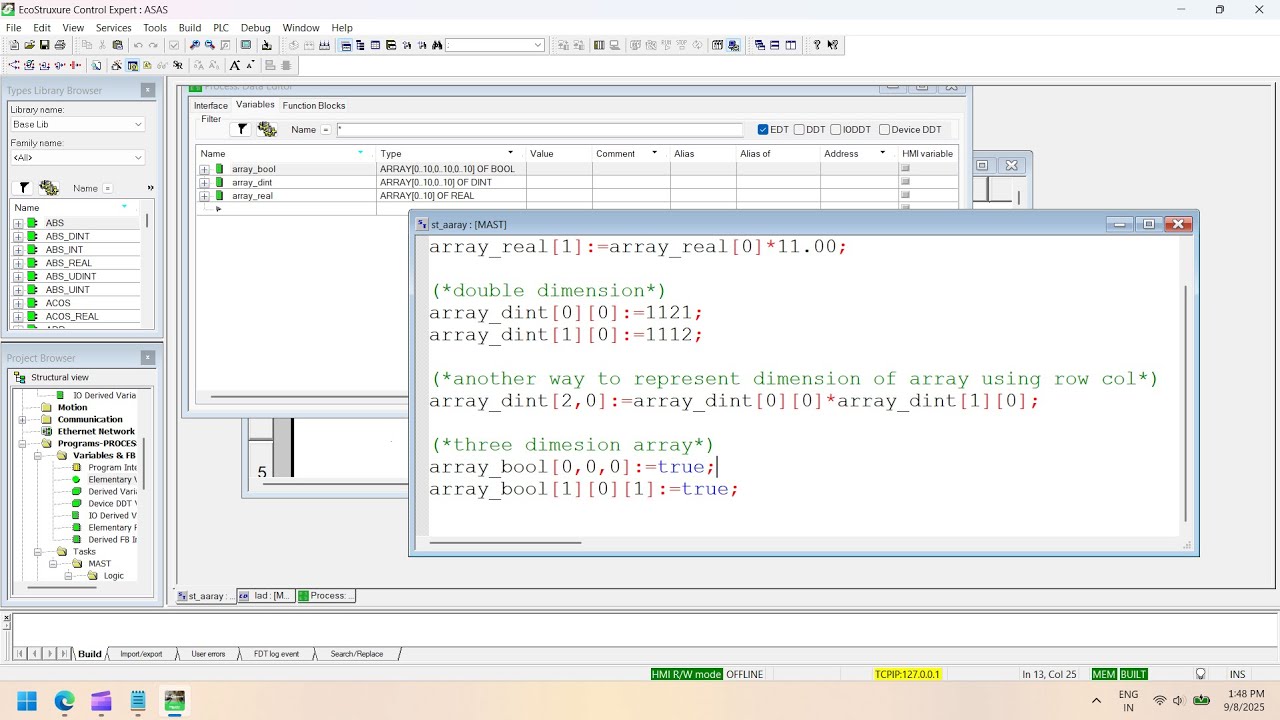Screen dimensions: 1280x720
Task: Toggle the EDT checkbox
Action: [763, 129]
